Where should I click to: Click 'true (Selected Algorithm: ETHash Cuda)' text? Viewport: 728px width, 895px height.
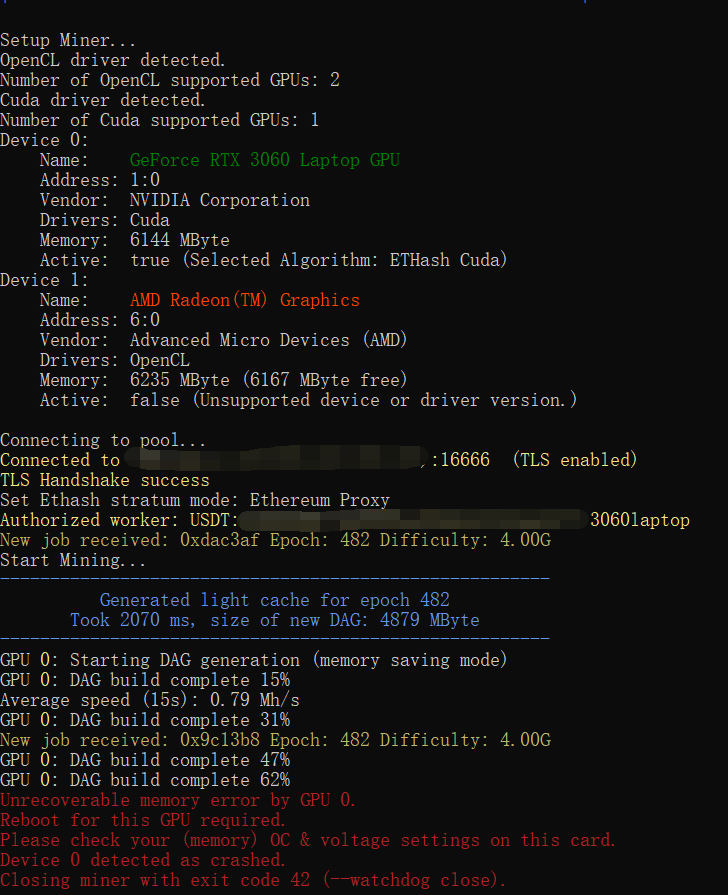coord(319,260)
